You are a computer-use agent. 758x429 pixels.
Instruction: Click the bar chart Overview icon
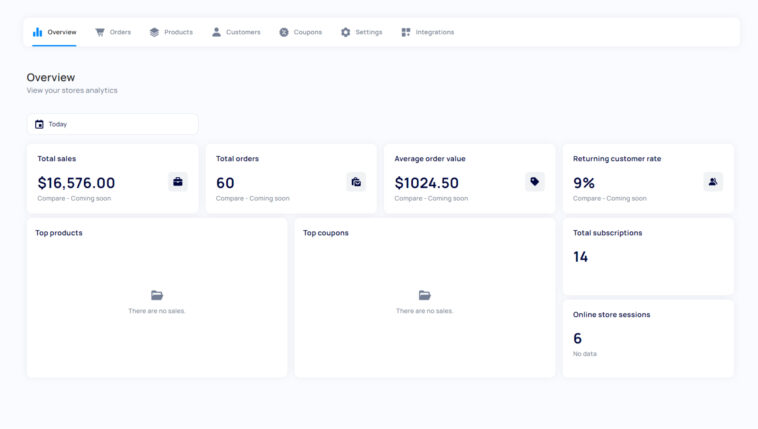point(37,32)
